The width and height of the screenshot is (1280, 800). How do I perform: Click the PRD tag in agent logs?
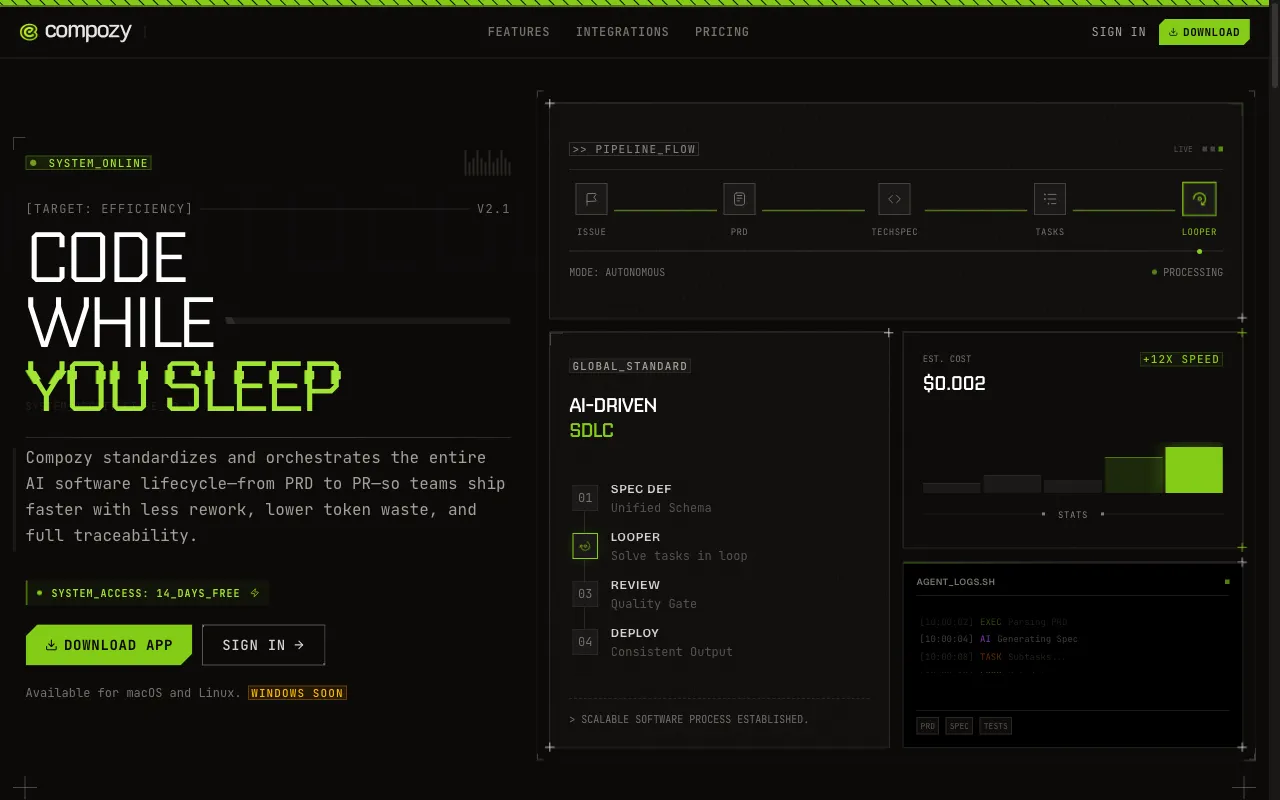pyautogui.click(x=928, y=726)
